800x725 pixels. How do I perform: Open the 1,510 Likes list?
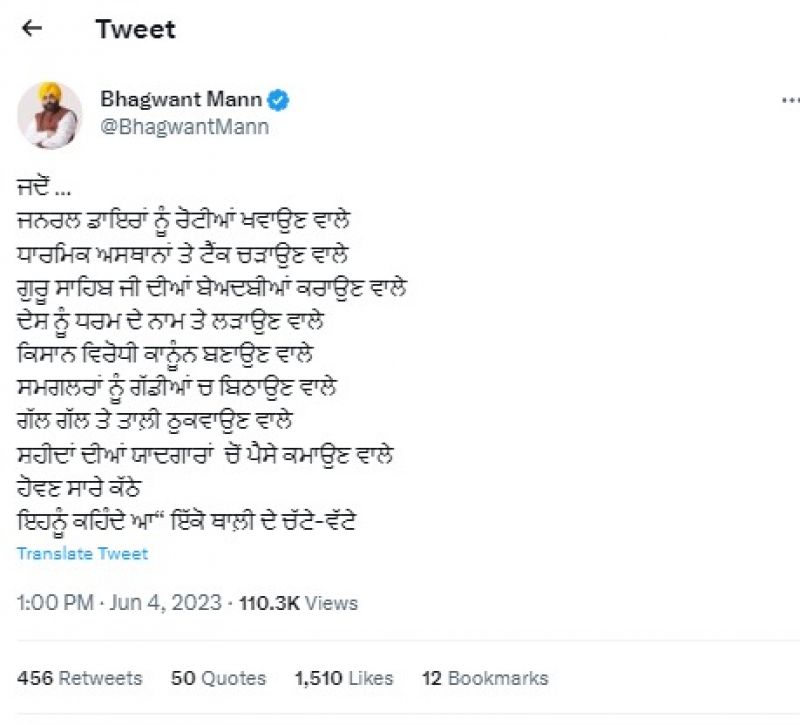344,678
